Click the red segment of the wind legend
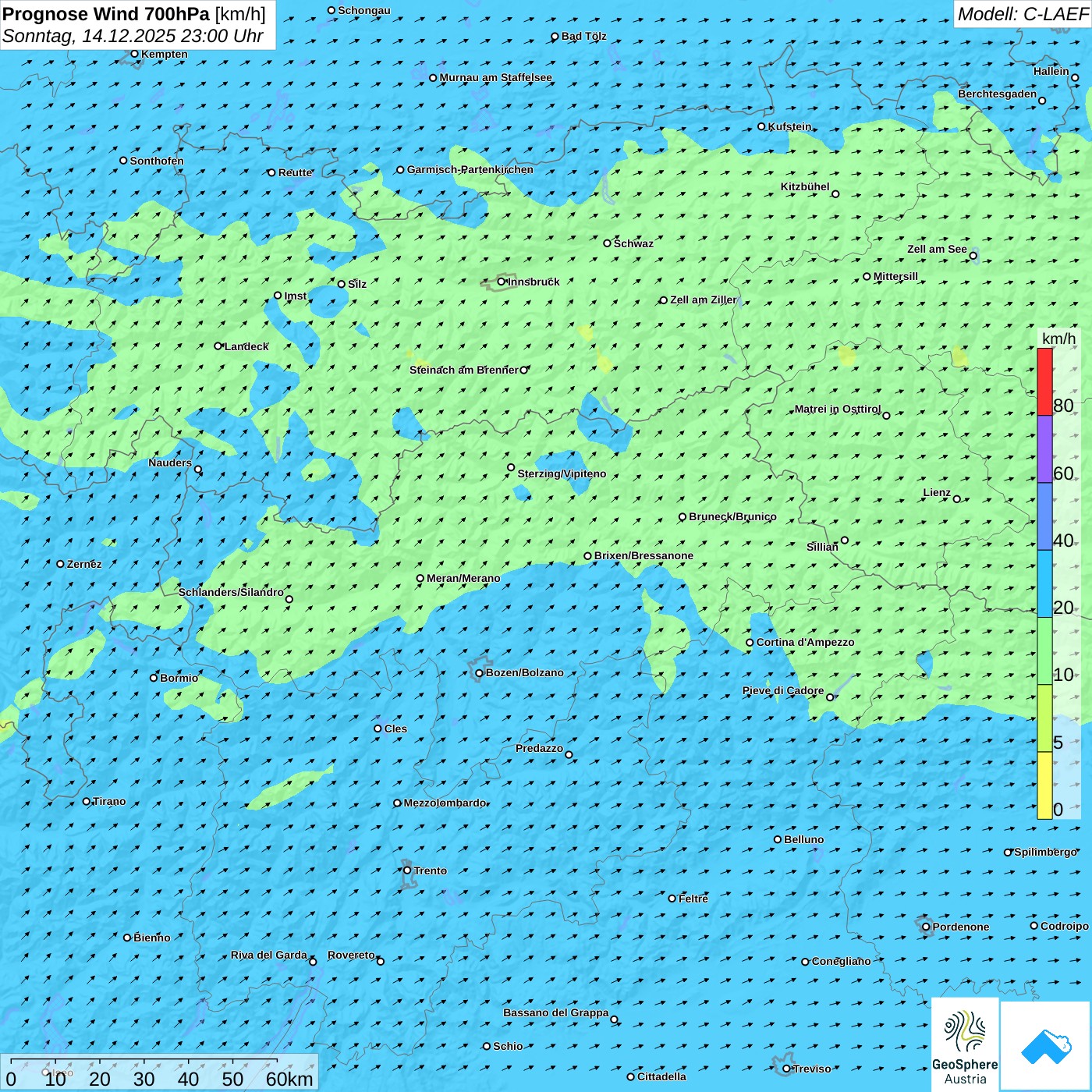This screenshot has width=1092, height=1092. (1044, 381)
